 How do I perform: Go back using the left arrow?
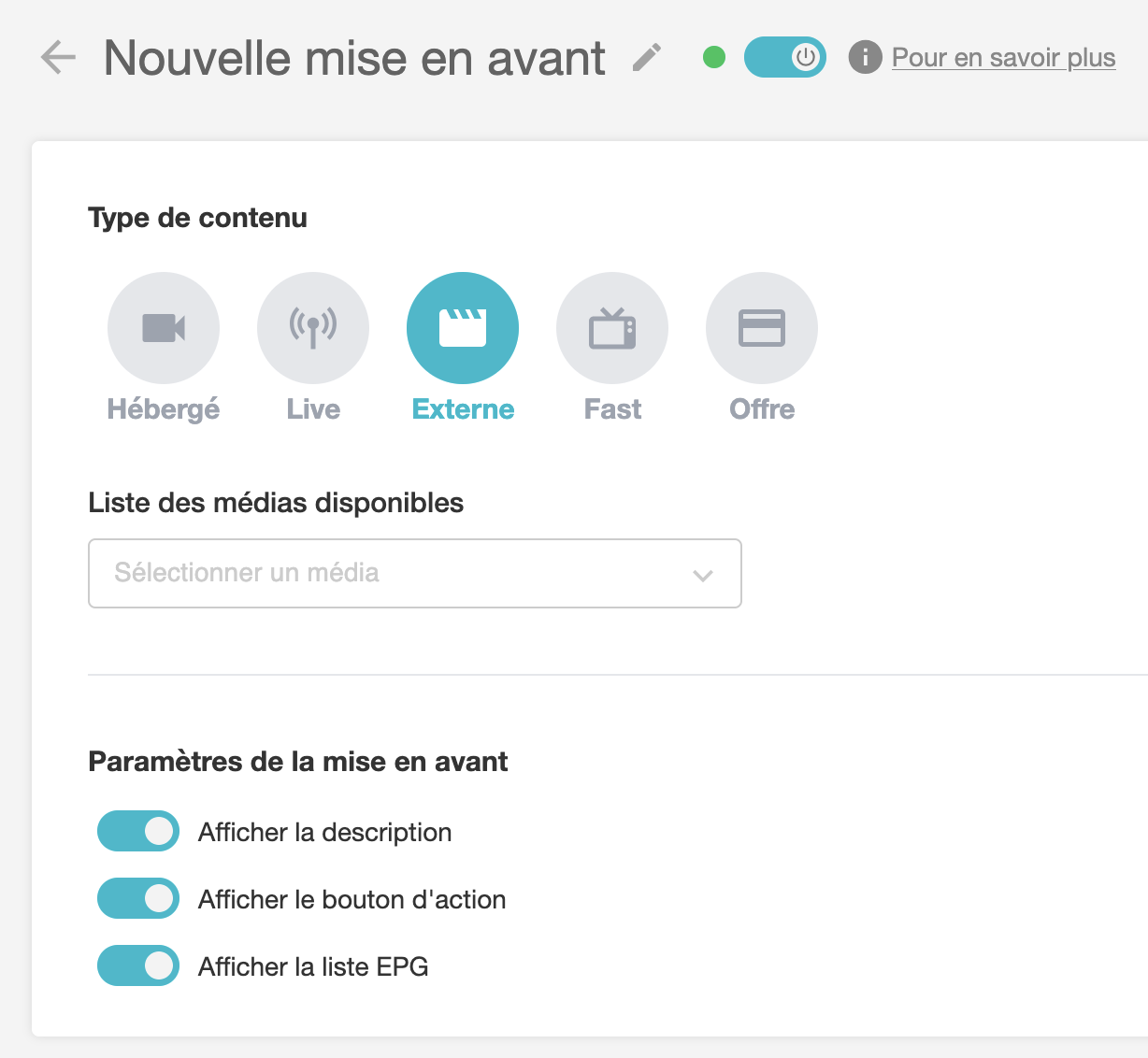pyautogui.click(x=58, y=58)
